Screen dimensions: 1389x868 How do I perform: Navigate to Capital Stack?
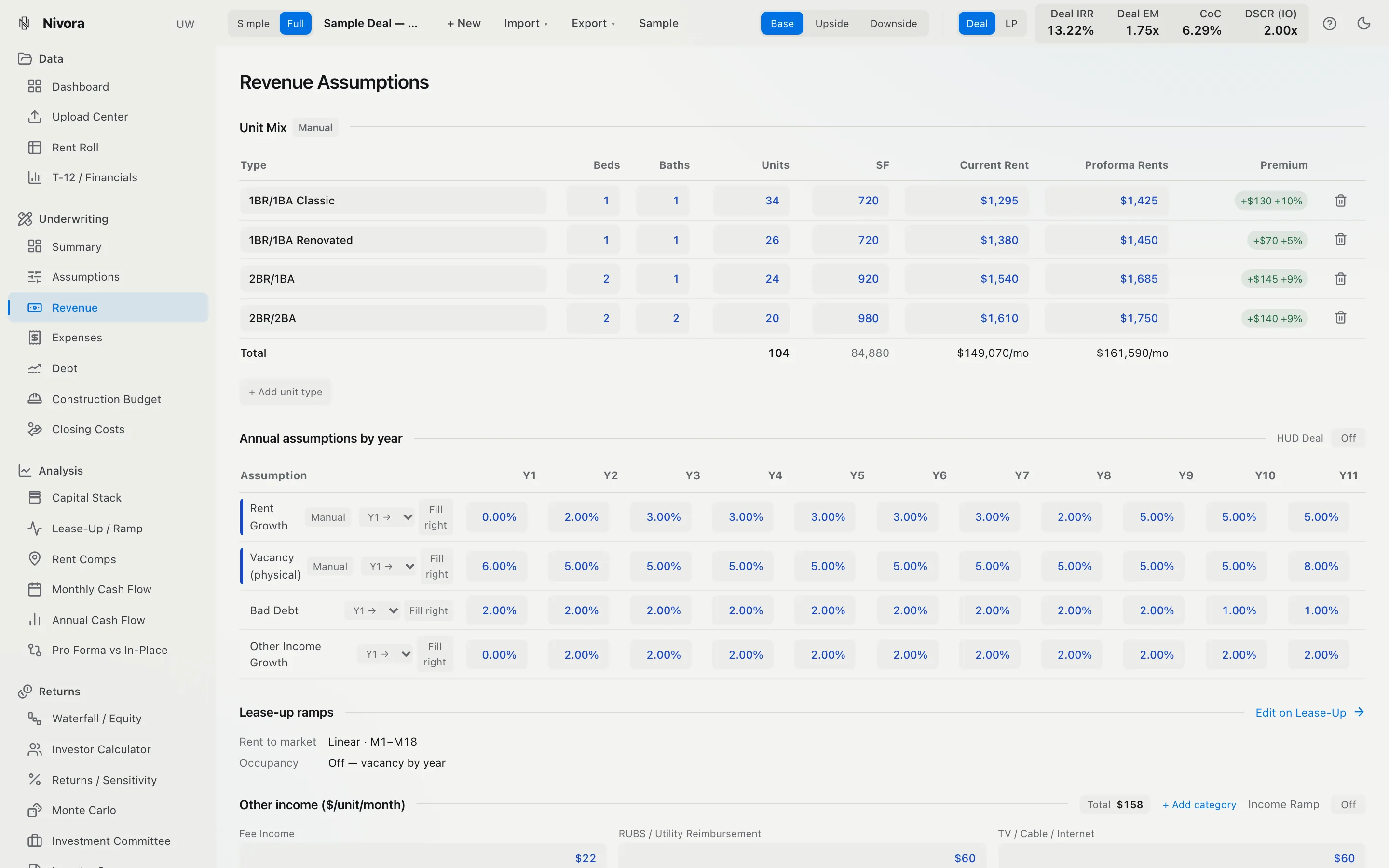click(x=108, y=498)
